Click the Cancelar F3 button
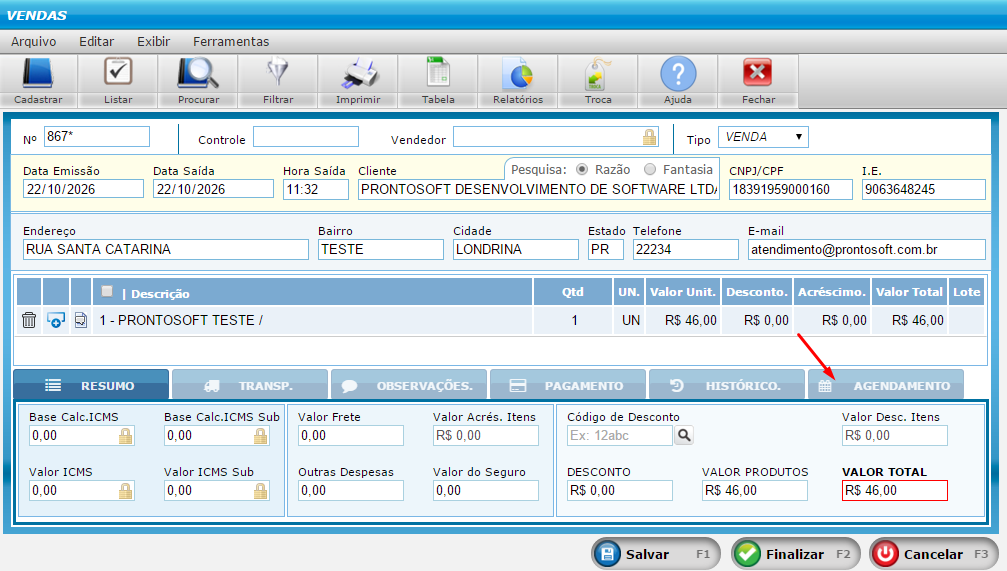The width and height of the screenshot is (1007, 571). (x=934, y=554)
